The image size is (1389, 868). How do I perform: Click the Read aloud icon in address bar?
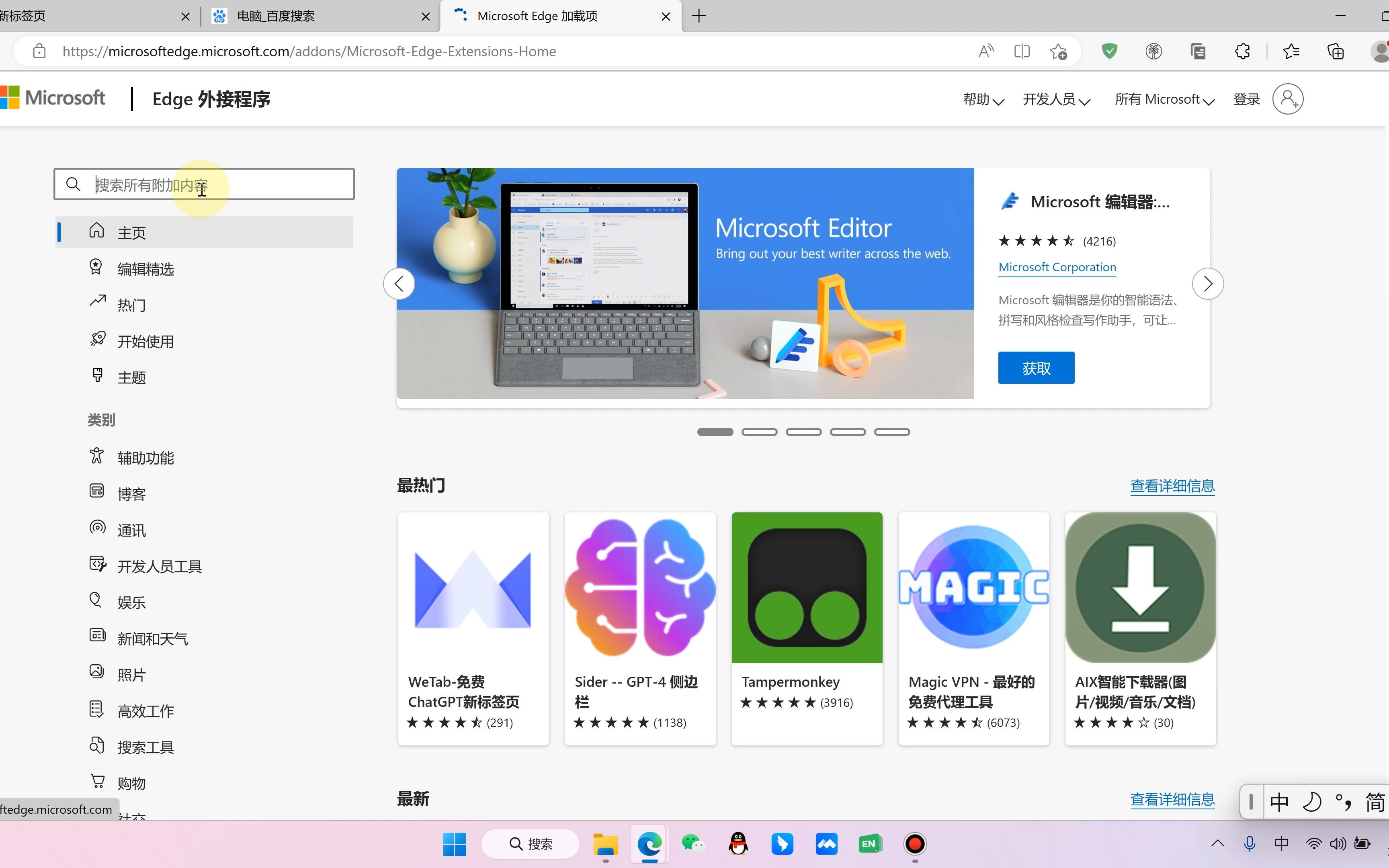pyautogui.click(x=985, y=51)
